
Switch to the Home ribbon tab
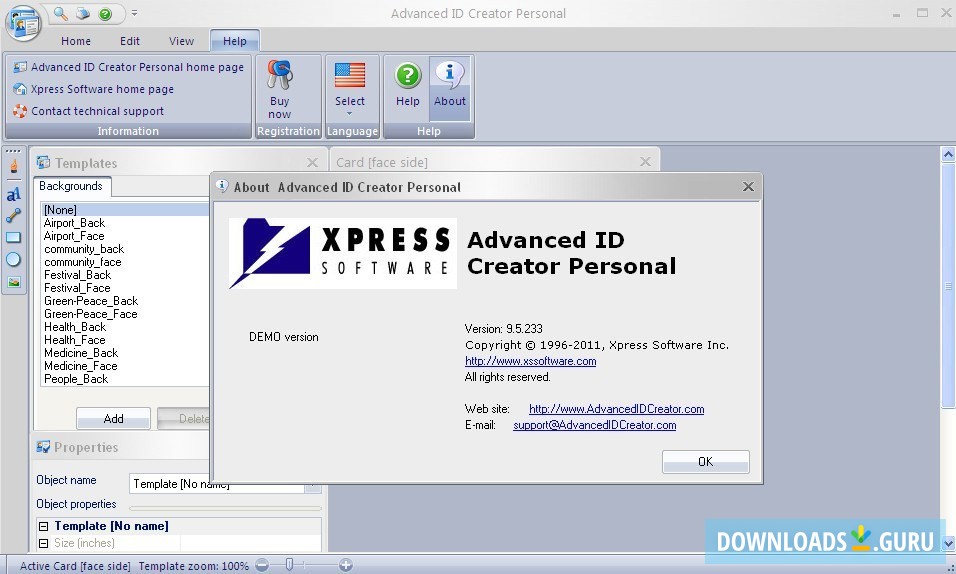[76, 41]
